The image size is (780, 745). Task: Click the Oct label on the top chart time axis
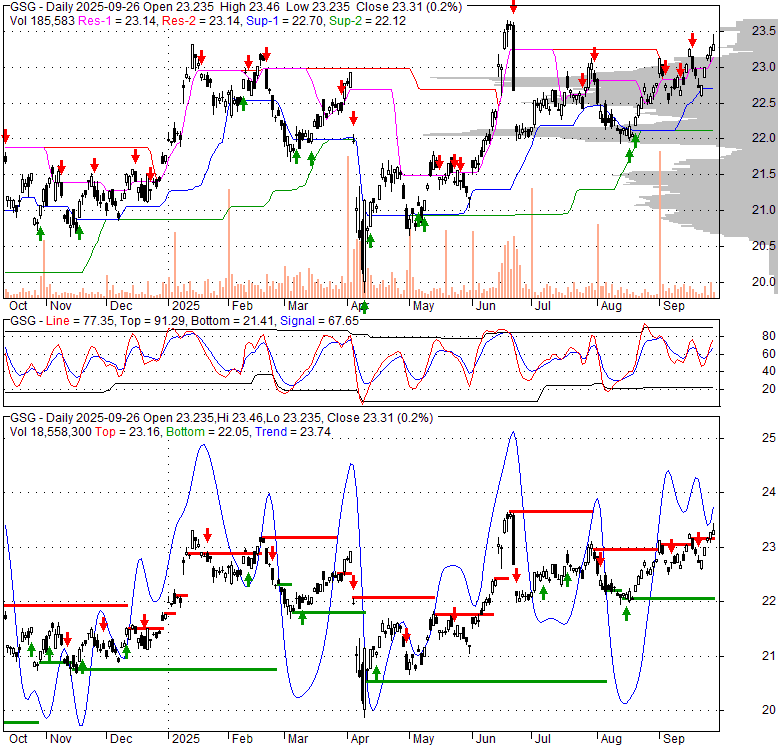18,305
